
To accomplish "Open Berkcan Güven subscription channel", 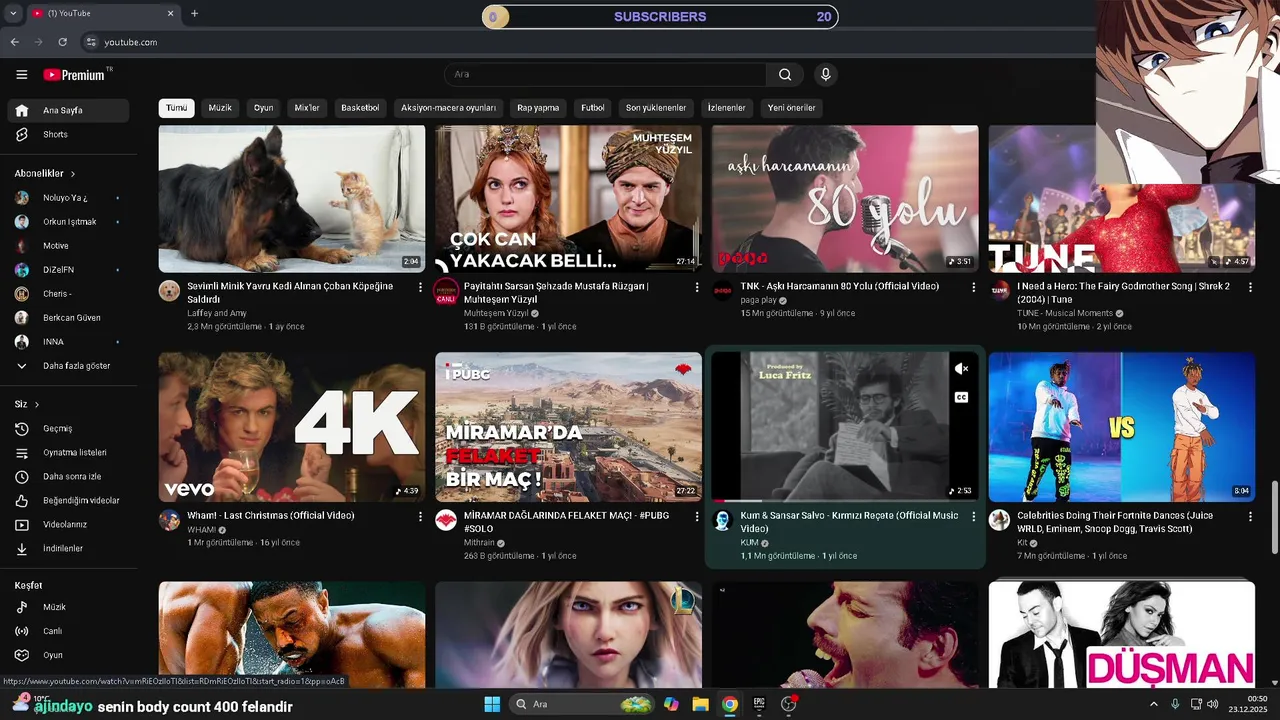I will [x=68, y=318].
